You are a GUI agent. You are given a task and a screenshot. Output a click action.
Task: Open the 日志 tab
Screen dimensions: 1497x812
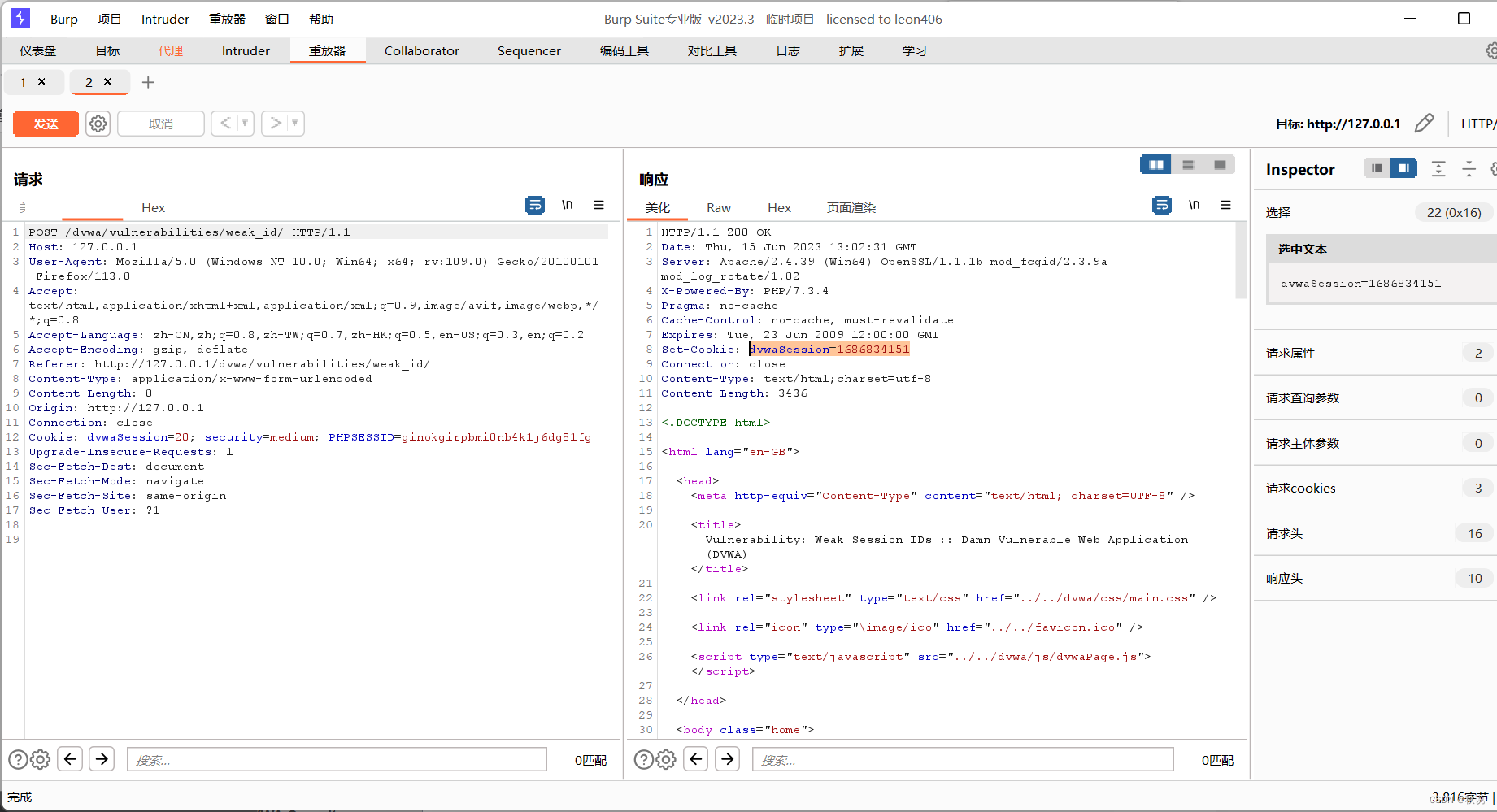pos(788,50)
